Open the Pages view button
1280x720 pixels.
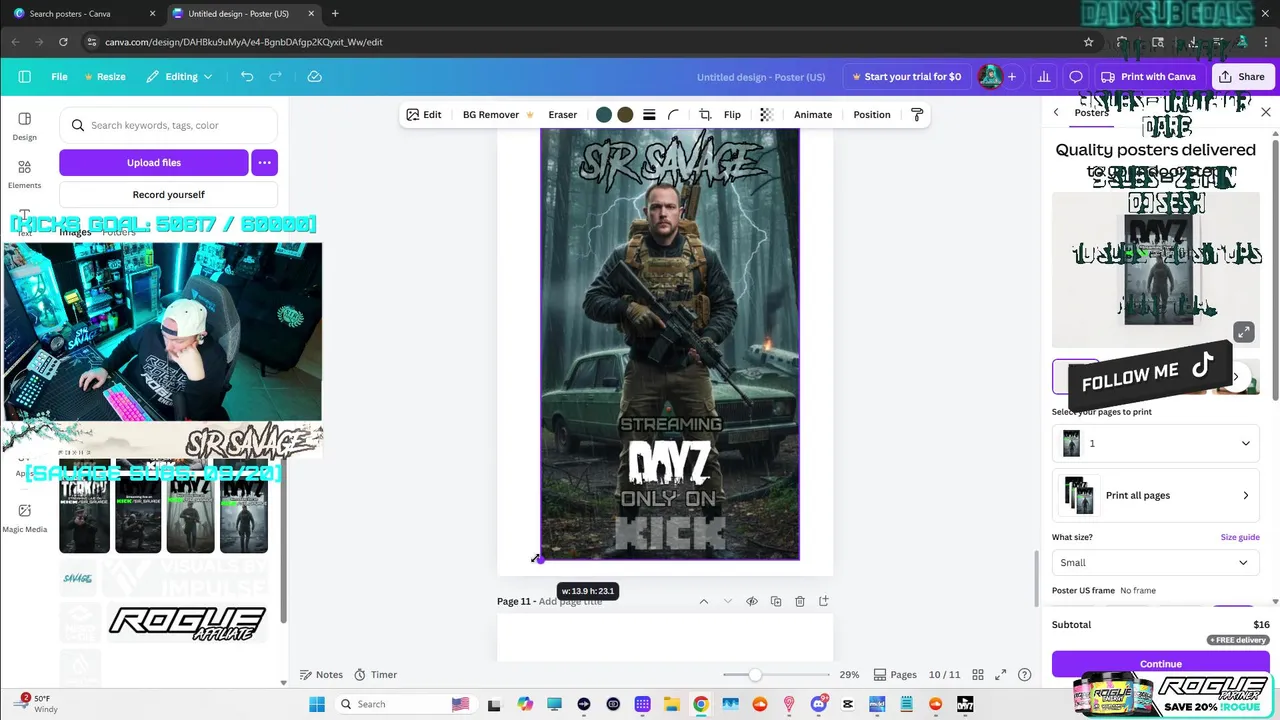895,675
